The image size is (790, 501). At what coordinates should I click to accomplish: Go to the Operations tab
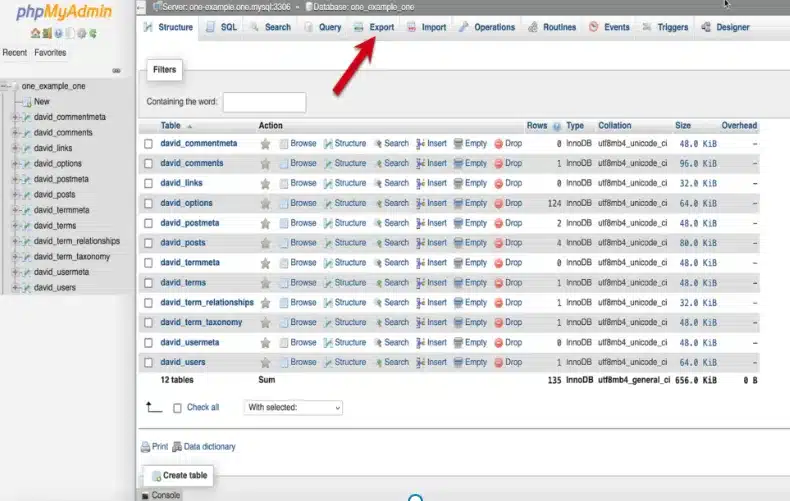(487, 27)
